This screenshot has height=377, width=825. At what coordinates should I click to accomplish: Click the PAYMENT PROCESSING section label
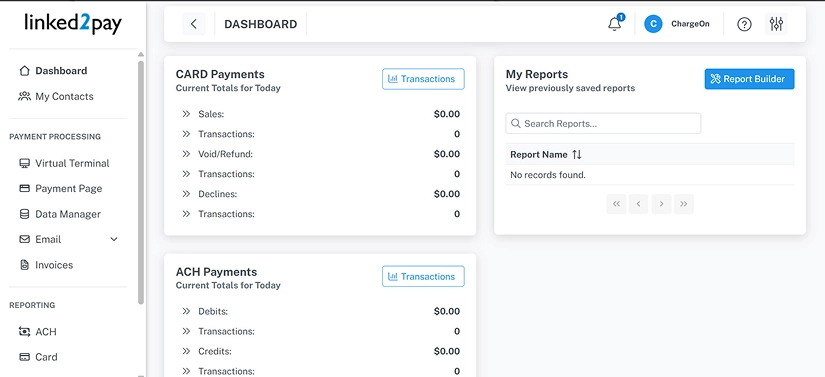coord(55,137)
